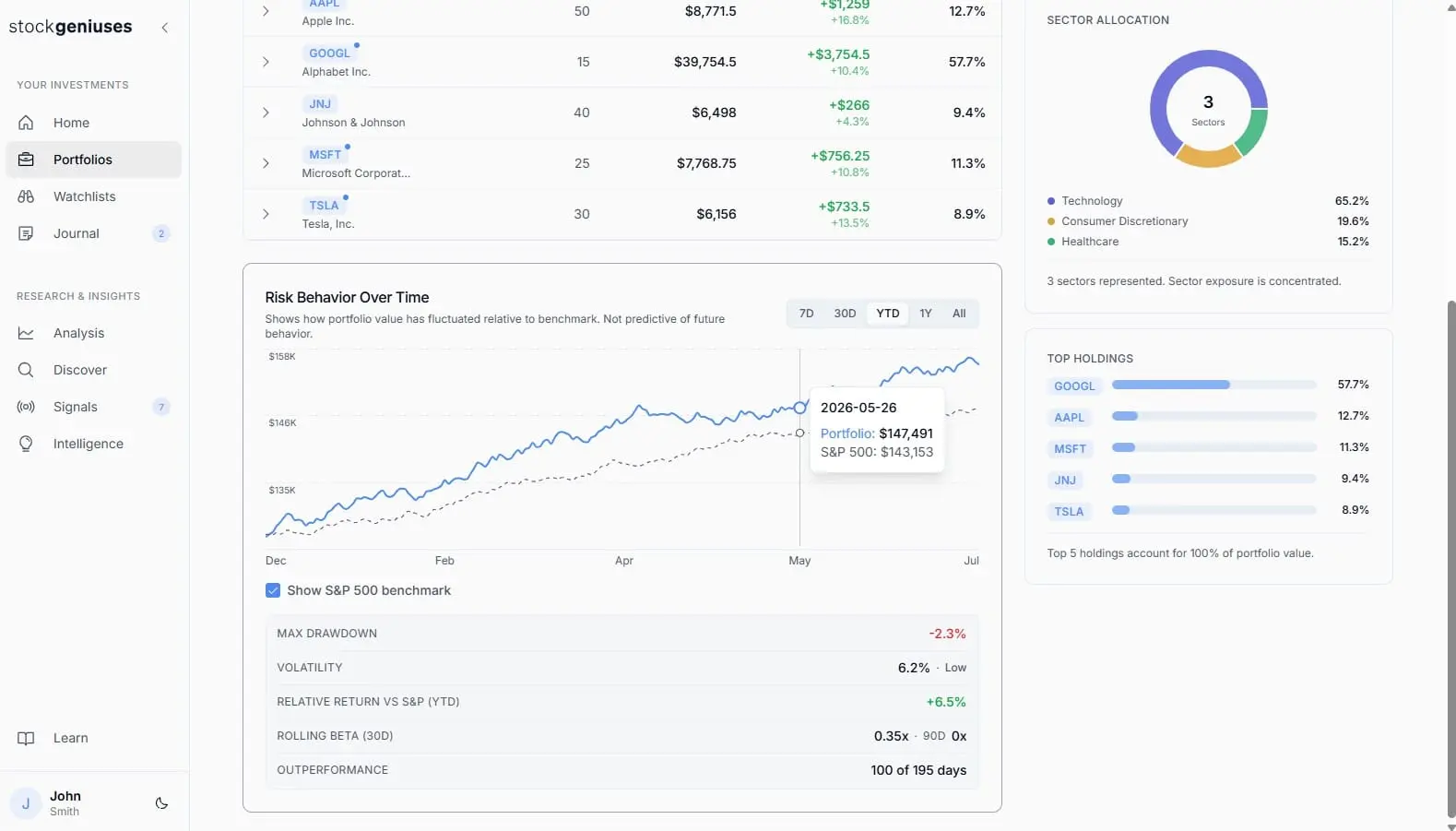The image size is (1456, 831).
Task: Open Watchlists in the sidebar
Action: [93, 196]
